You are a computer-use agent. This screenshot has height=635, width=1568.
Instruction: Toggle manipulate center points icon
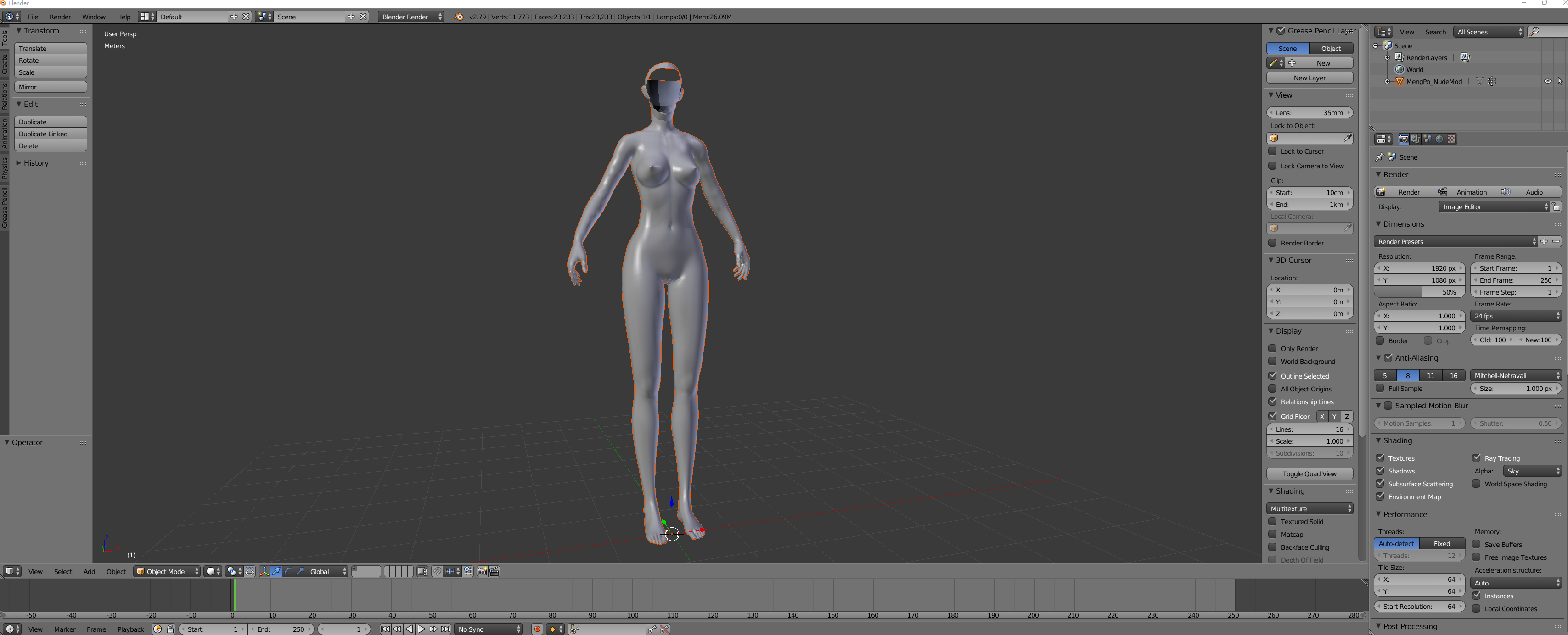coord(250,571)
